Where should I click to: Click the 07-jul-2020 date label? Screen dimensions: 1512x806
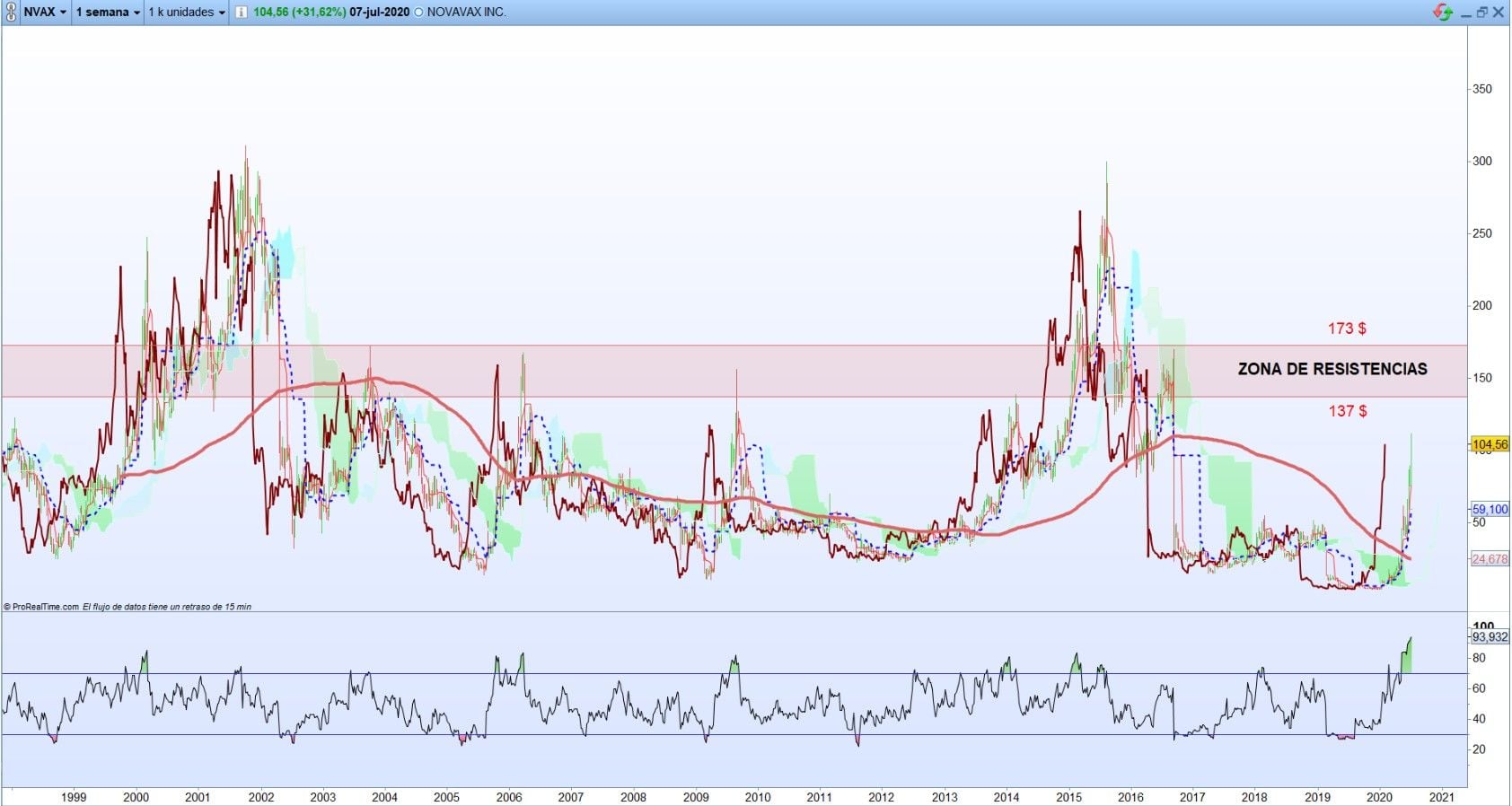point(380,13)
